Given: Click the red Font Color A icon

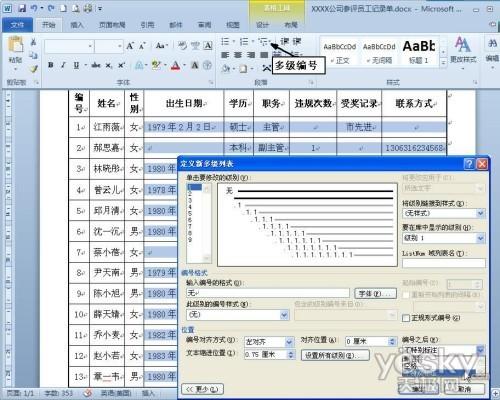Looking at the screenshot, I should 176,66.
